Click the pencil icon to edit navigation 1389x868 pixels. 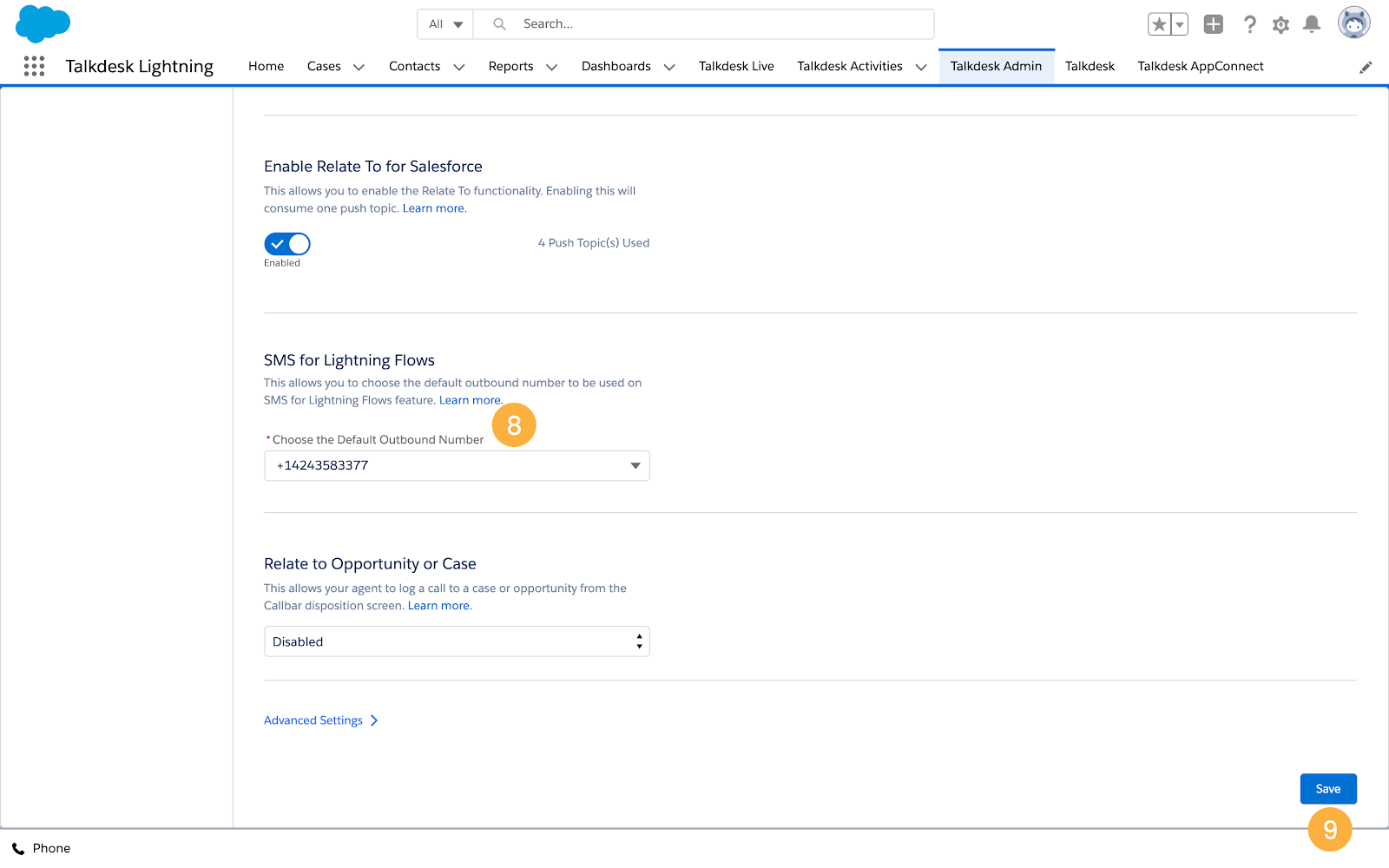[1366, 67]
